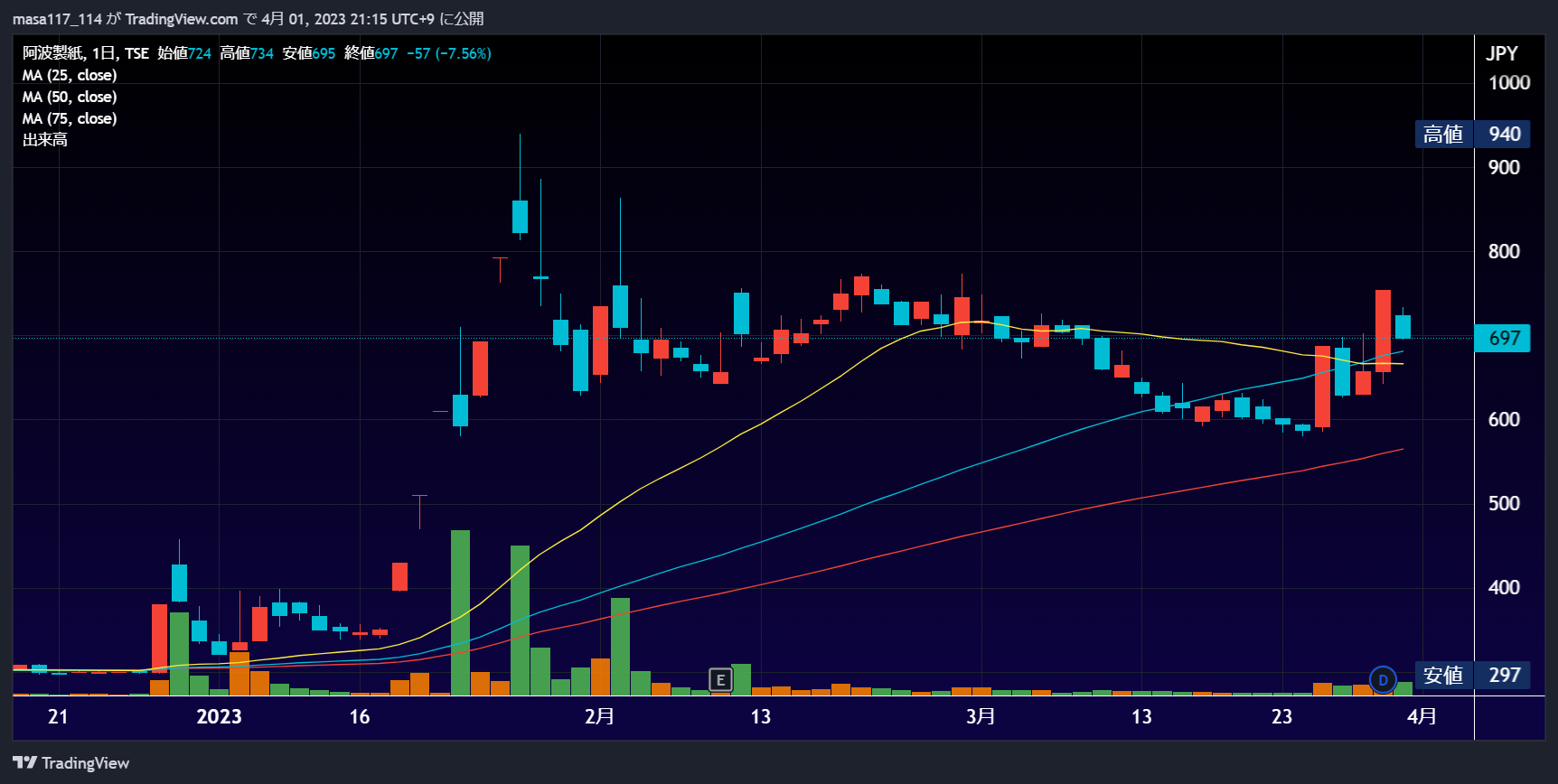
Task: Click the MA (75, close) indicator label
Action: tap(70, 118)
